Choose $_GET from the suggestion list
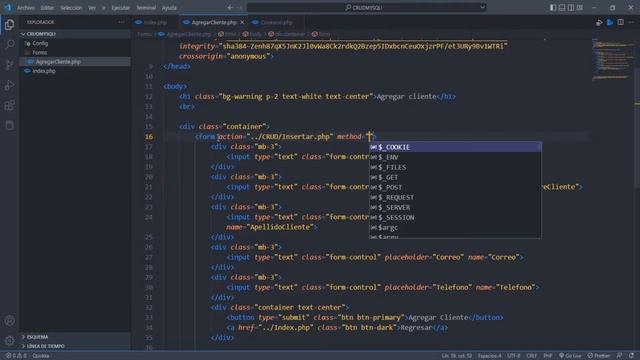This screenshot has width=640, height=360. pos(456,177)
